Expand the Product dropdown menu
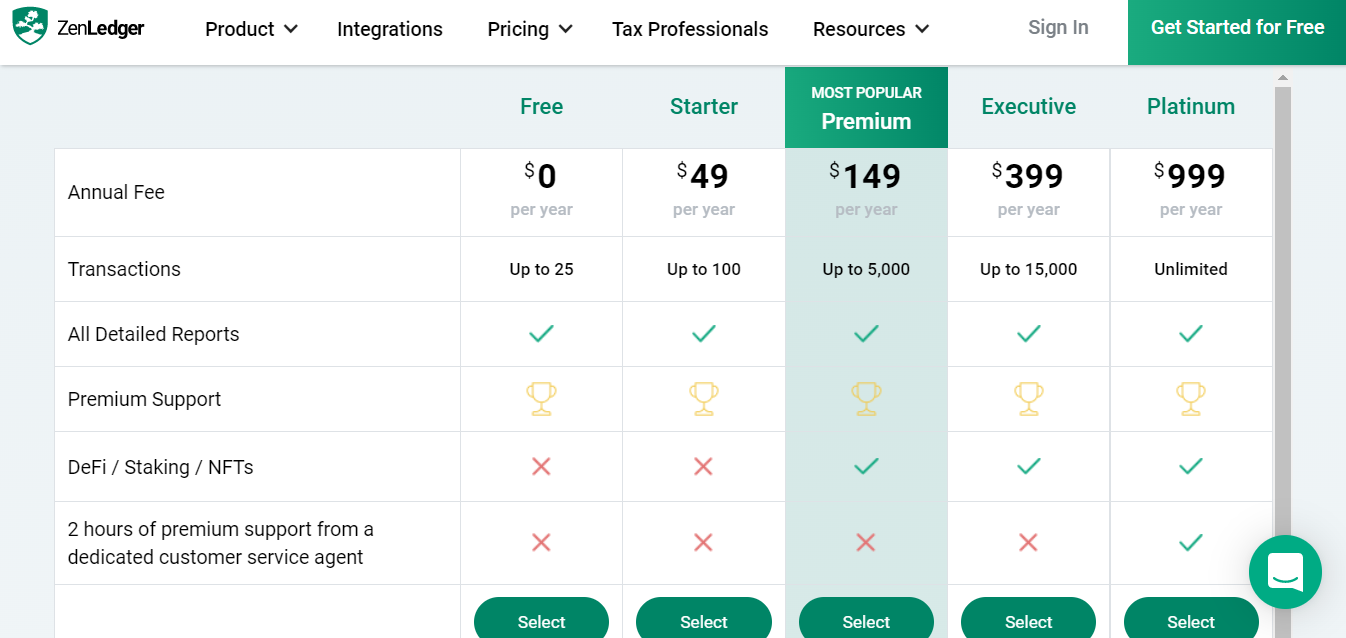This screenshot has height=638, width=1346. pos(251,29)
